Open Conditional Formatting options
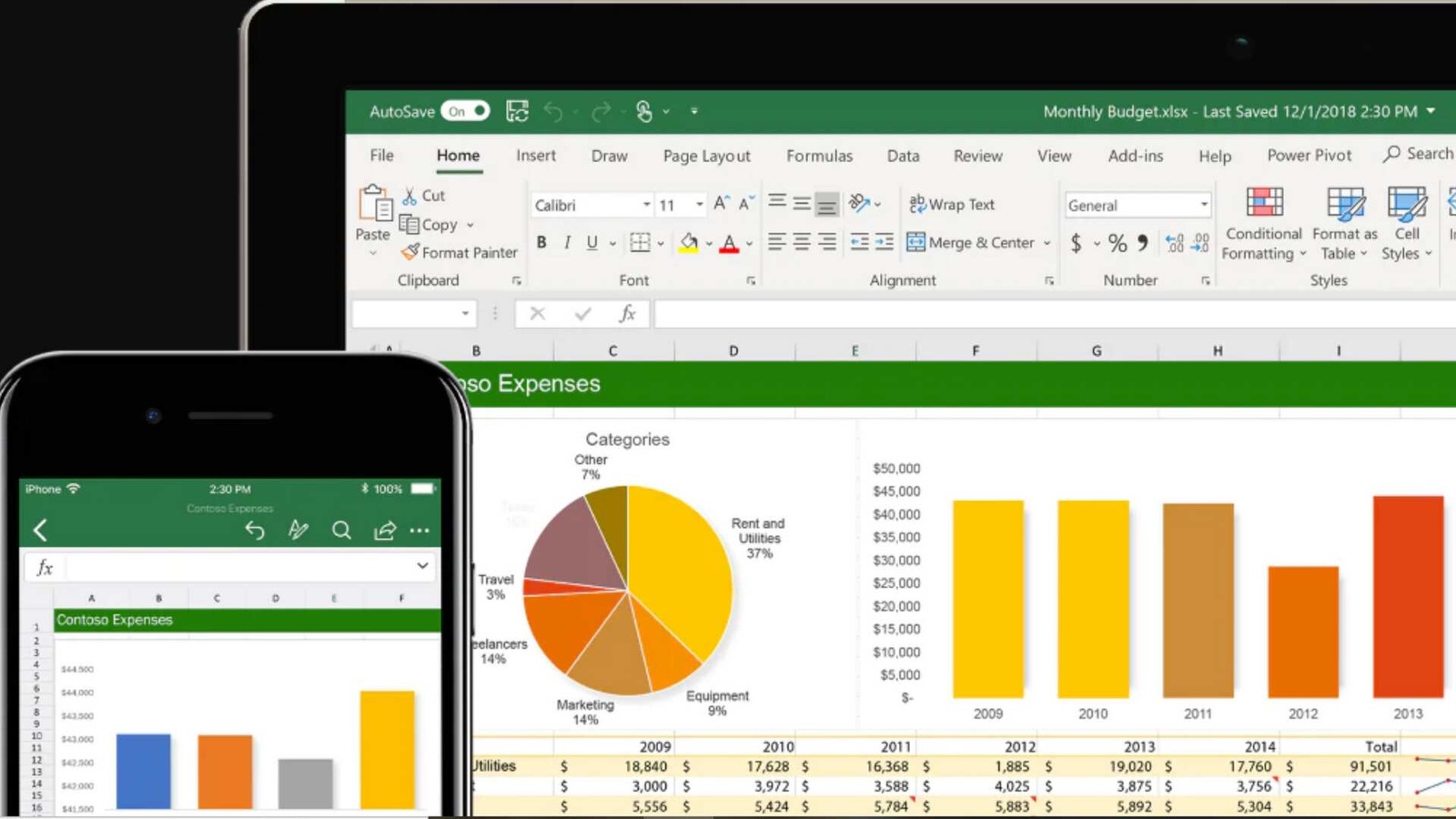Image resolution: width=1456 pixels, height=819 pixels. [x=1263, y=223]
